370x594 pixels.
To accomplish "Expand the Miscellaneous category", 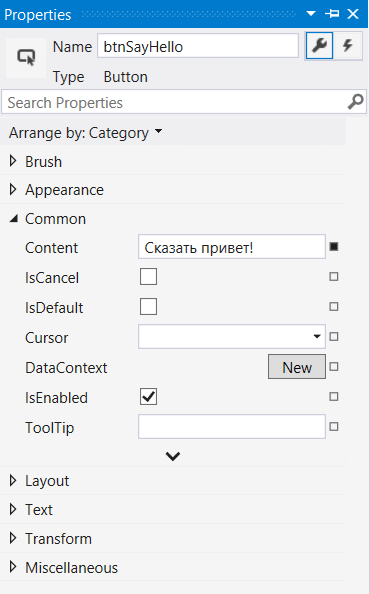I will click(13, 567).
